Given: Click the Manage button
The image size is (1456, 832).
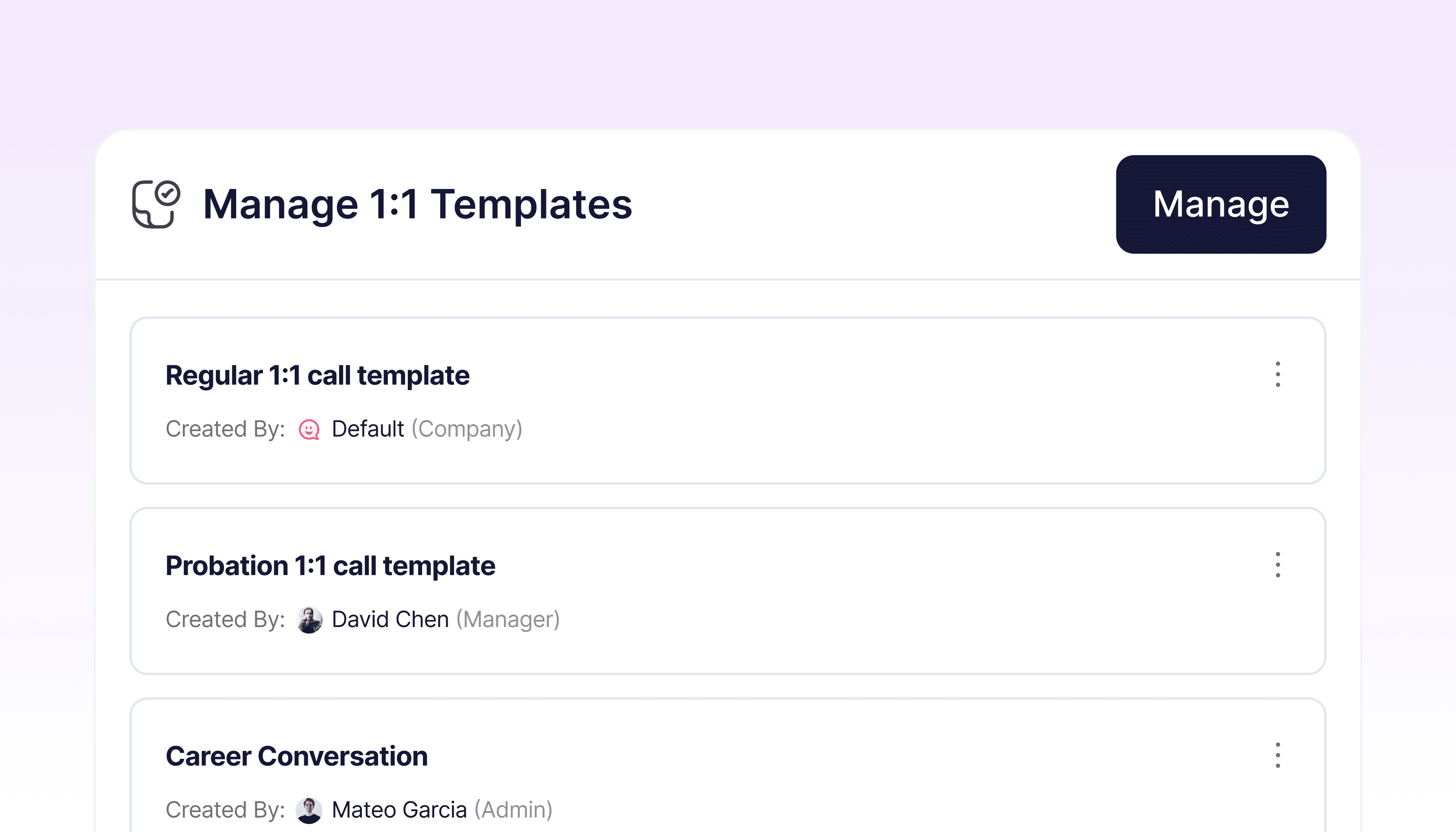Looking at the screenshot, I should [1221, 204].
